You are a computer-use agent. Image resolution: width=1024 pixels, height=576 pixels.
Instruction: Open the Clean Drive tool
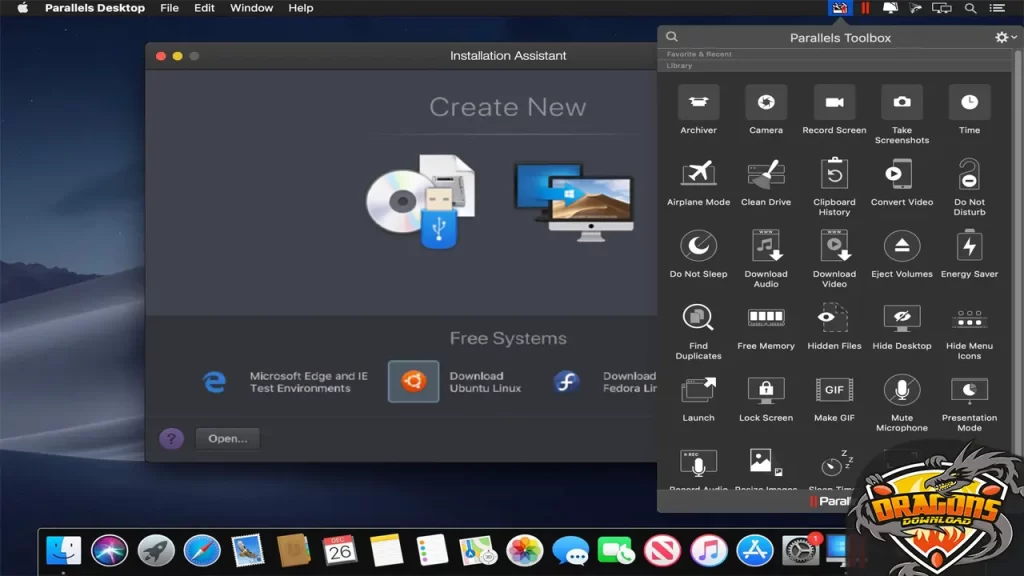point(766,180)
